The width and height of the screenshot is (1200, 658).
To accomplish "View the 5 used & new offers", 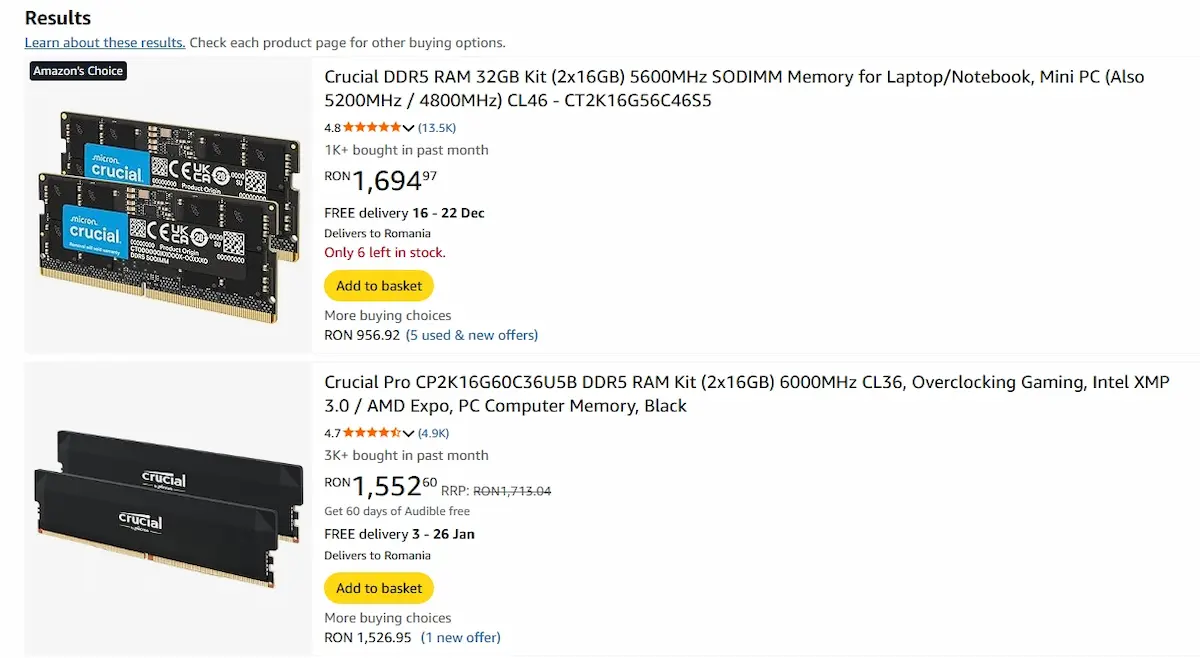I will click(x=471, y=335).
